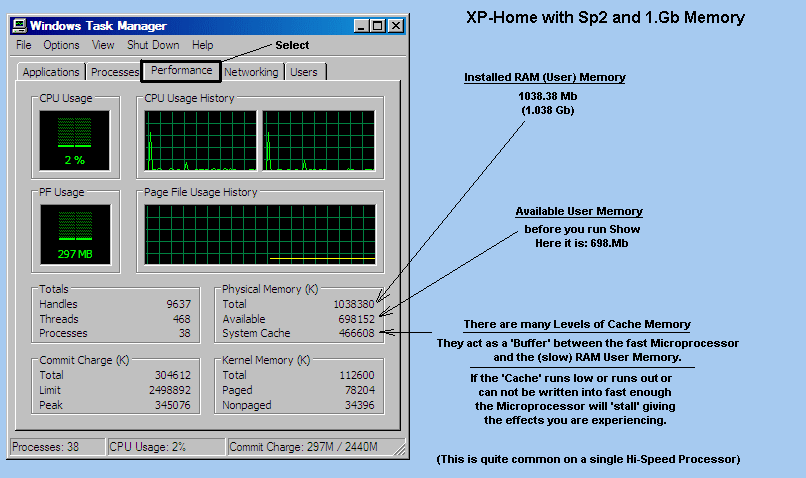Click the Totals Processes value 38
806x478 pixels.
click(185, 334)
